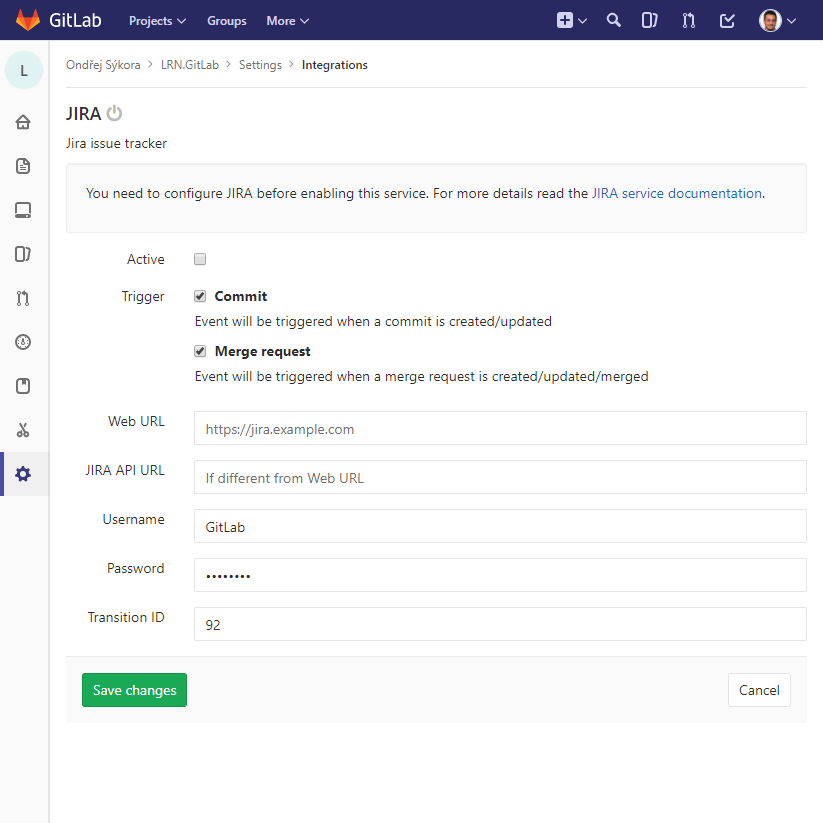Click Settings breadcrumb link
The image size is (823, 823).
[260, 65]
